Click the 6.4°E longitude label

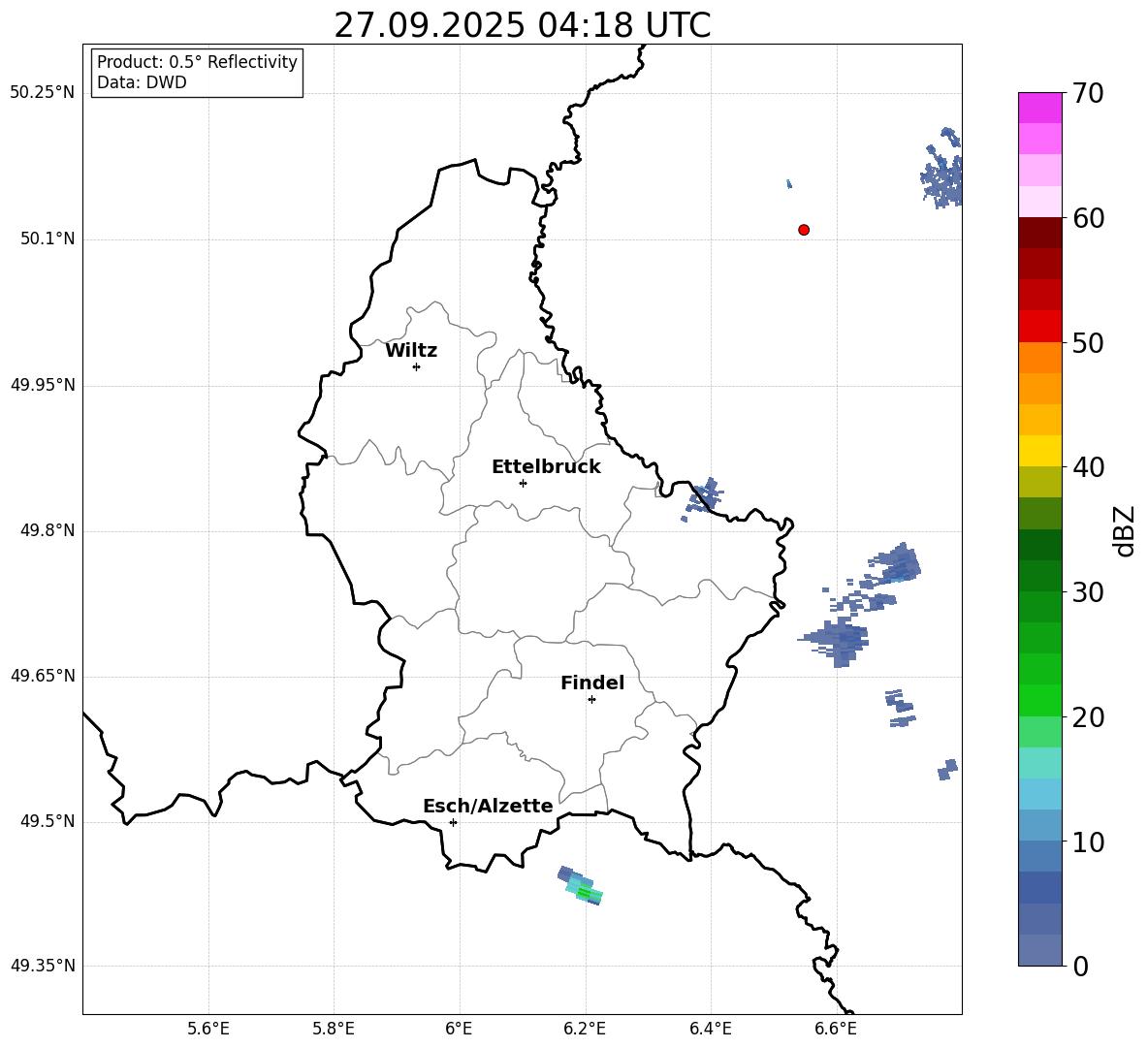[710, 1029]
